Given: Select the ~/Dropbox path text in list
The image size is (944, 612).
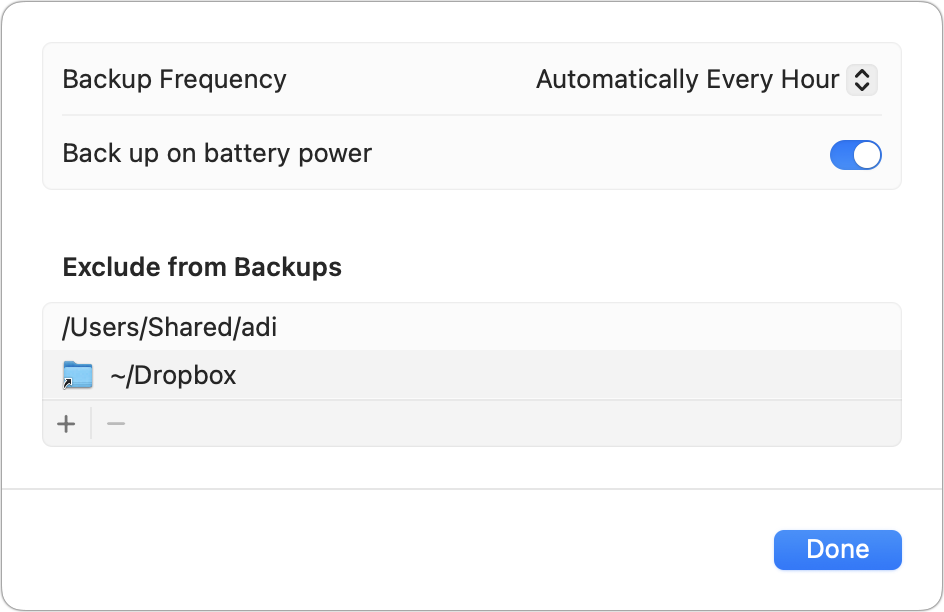Looking at the screenshot, I should (173, 376).
